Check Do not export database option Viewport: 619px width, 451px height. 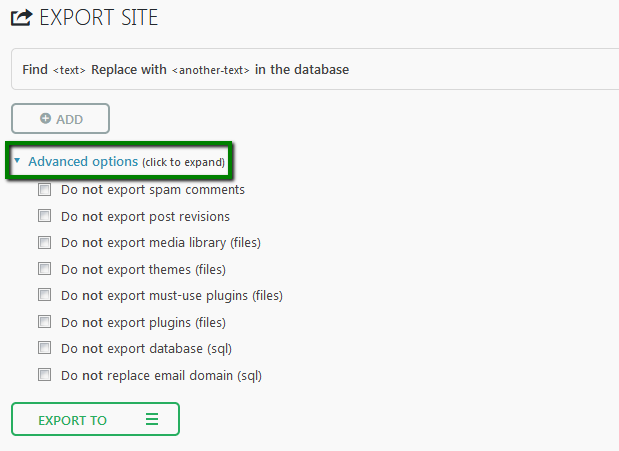(44, 348)
